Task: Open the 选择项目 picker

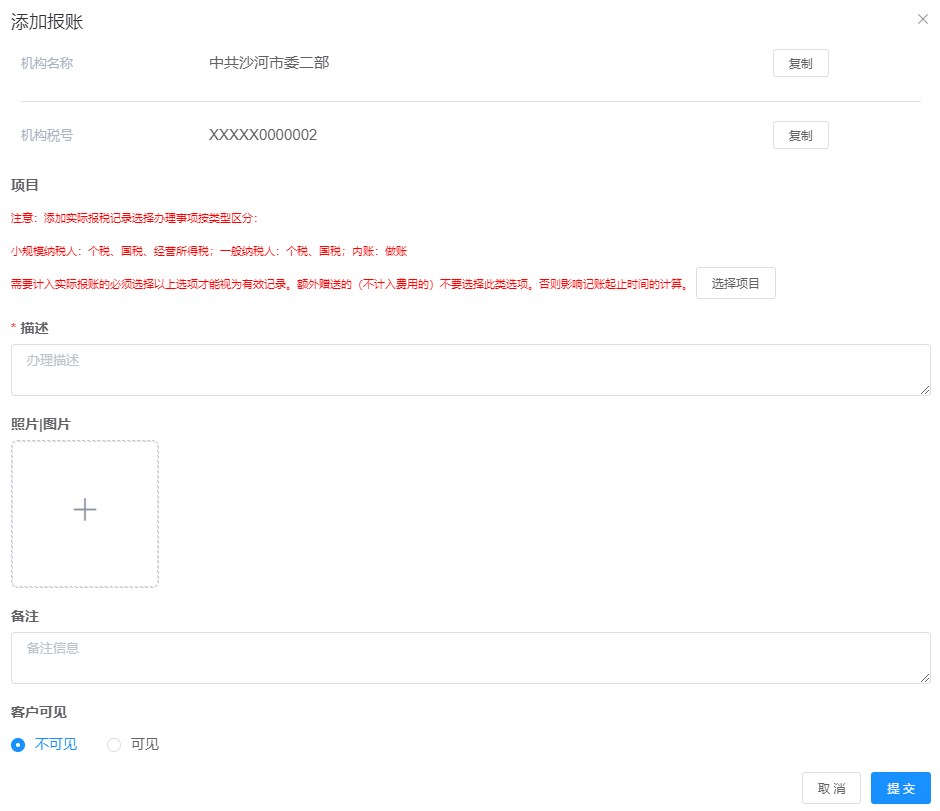Action: [x=736, y=283]
